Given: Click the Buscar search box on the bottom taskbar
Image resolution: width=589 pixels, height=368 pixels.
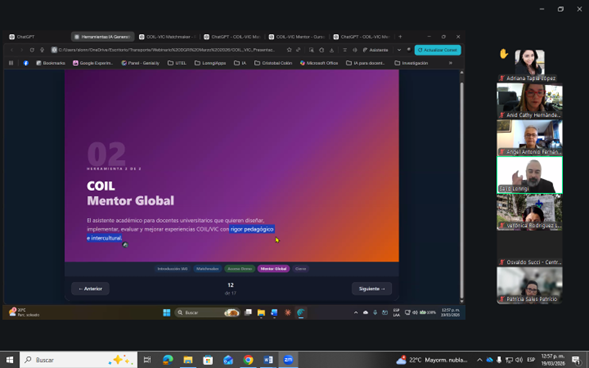Looking at the screenshot, I should point(78,360).
